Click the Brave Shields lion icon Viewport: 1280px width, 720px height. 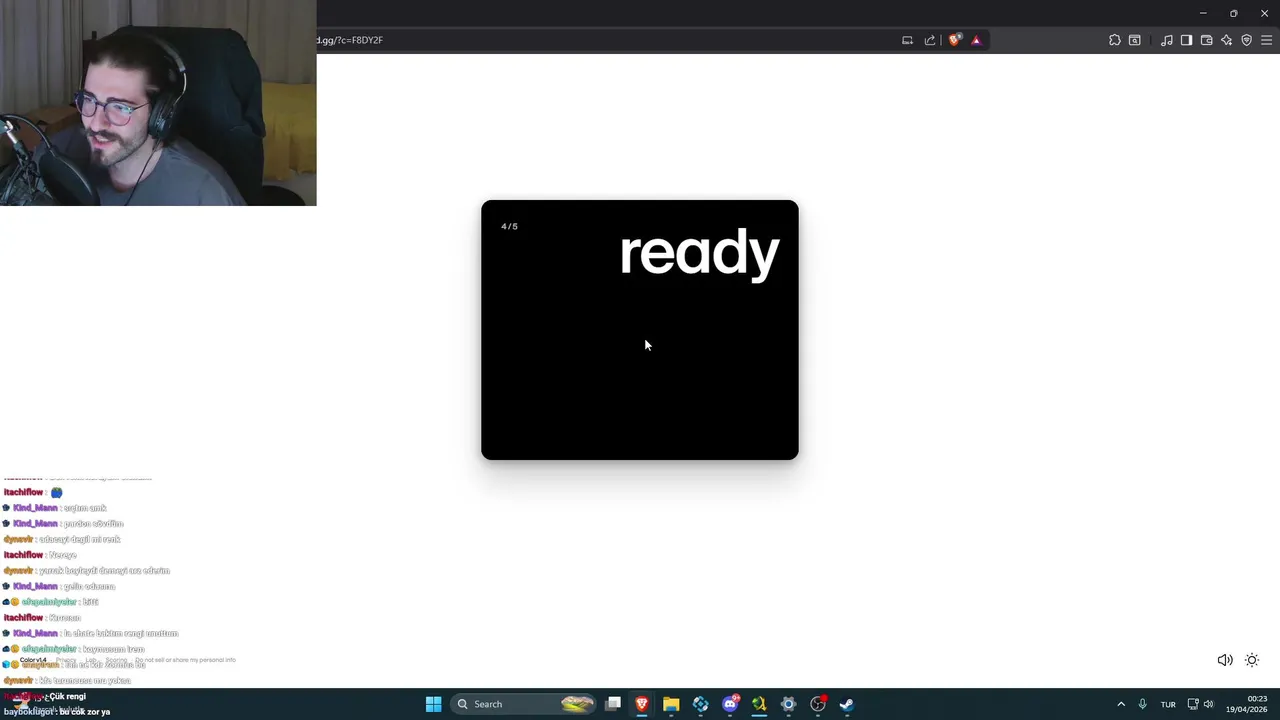coord(955,40)
